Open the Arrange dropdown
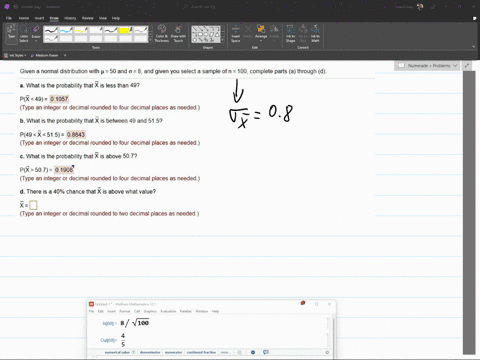480x360 pixels. click(261, 34)
